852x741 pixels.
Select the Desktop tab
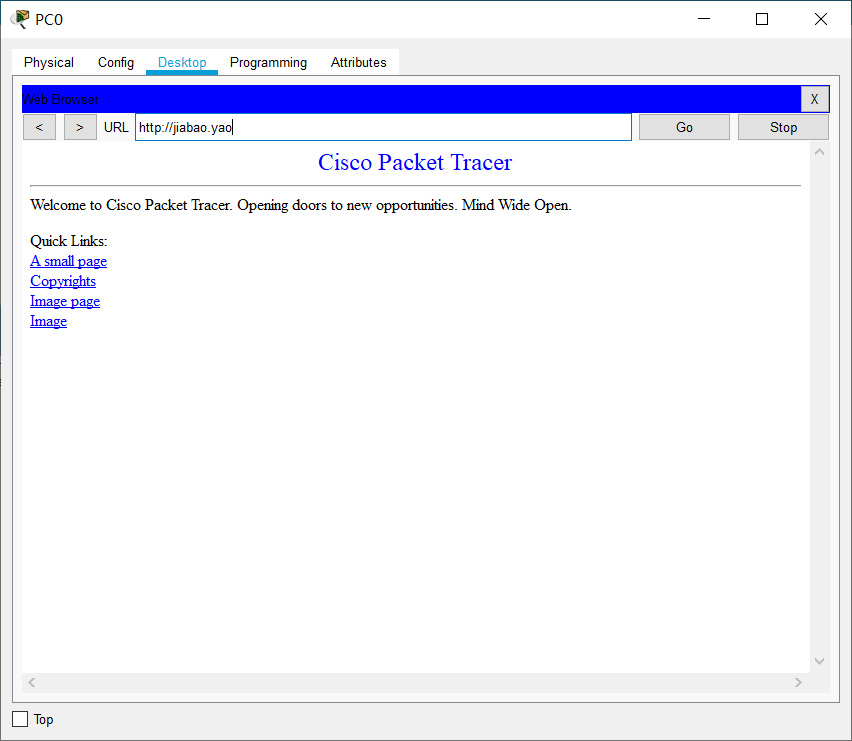click(x=182, y=62)
